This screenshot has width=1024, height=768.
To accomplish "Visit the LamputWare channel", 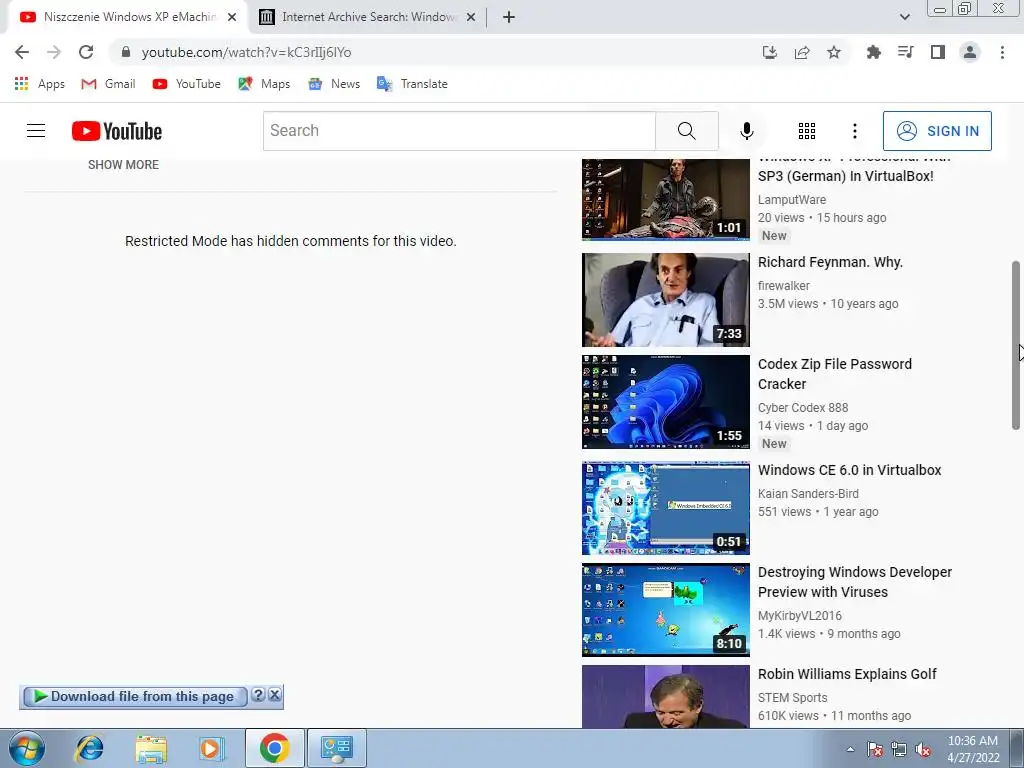I will pyautogui.click(x=792, y=199).
